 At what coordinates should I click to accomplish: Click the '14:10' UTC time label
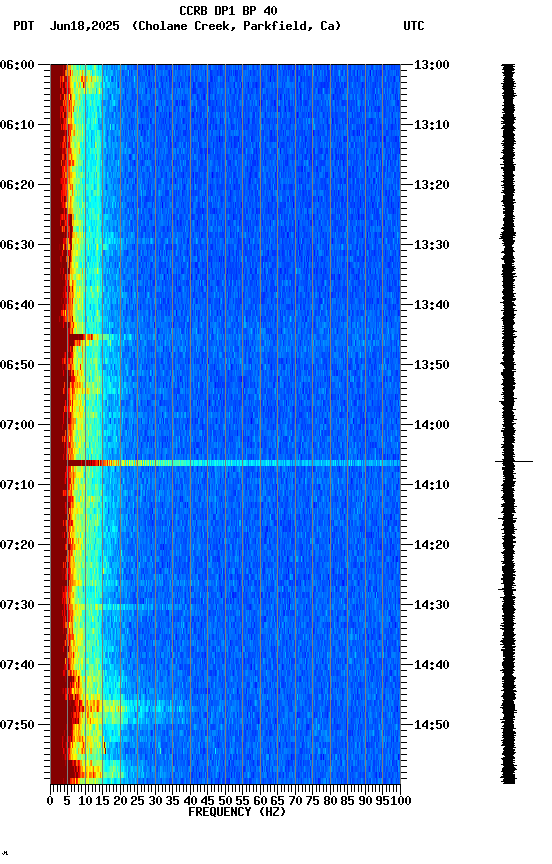tap(432, 485)
